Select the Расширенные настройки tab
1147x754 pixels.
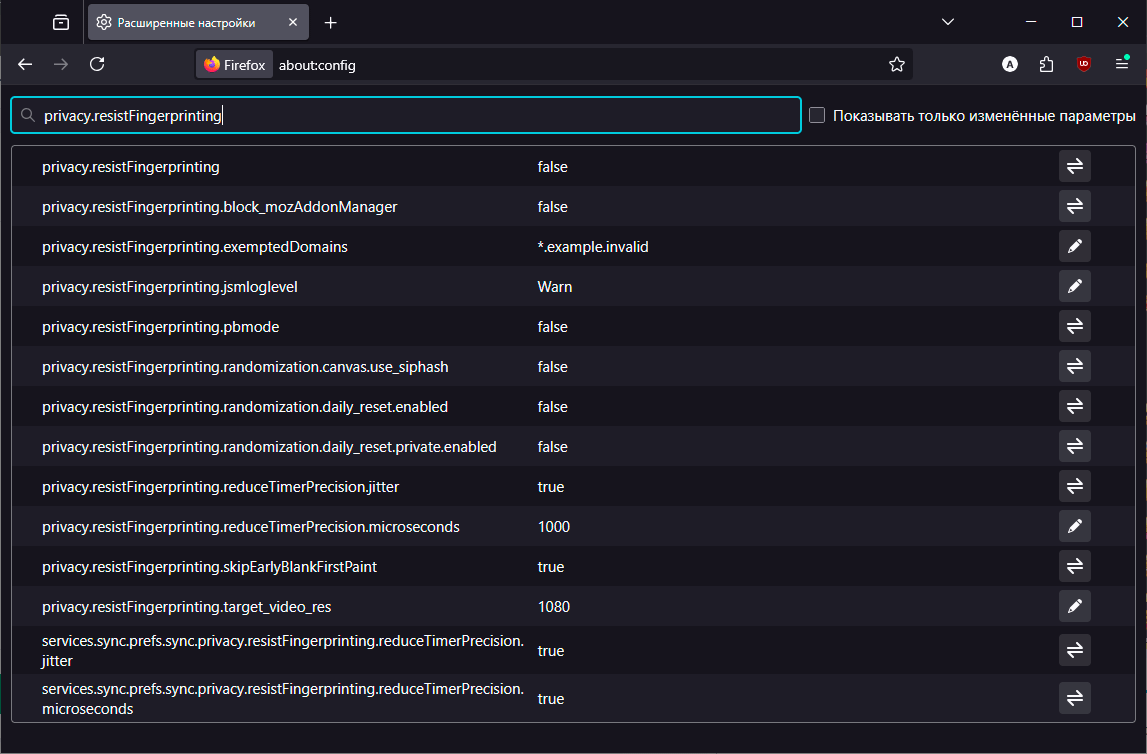pos(190,22)
